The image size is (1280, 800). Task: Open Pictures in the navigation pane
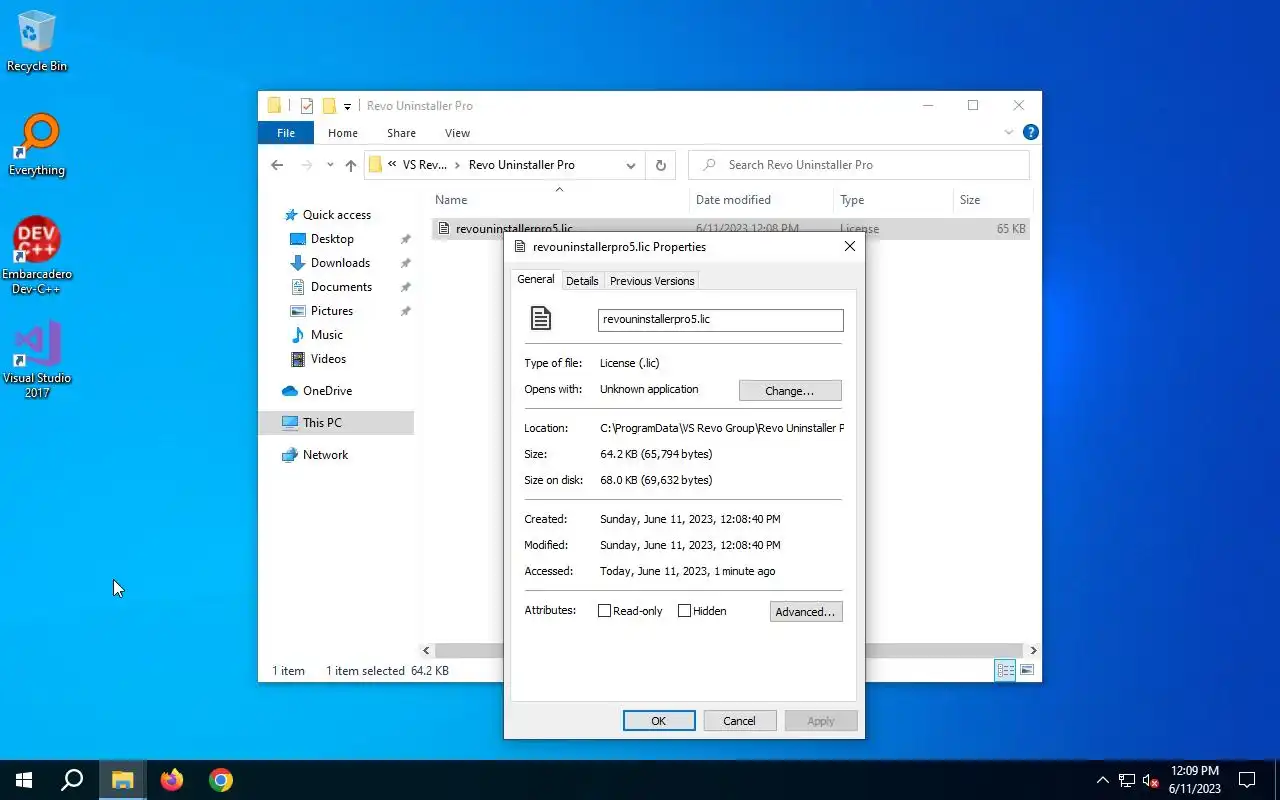click(332, 311)
